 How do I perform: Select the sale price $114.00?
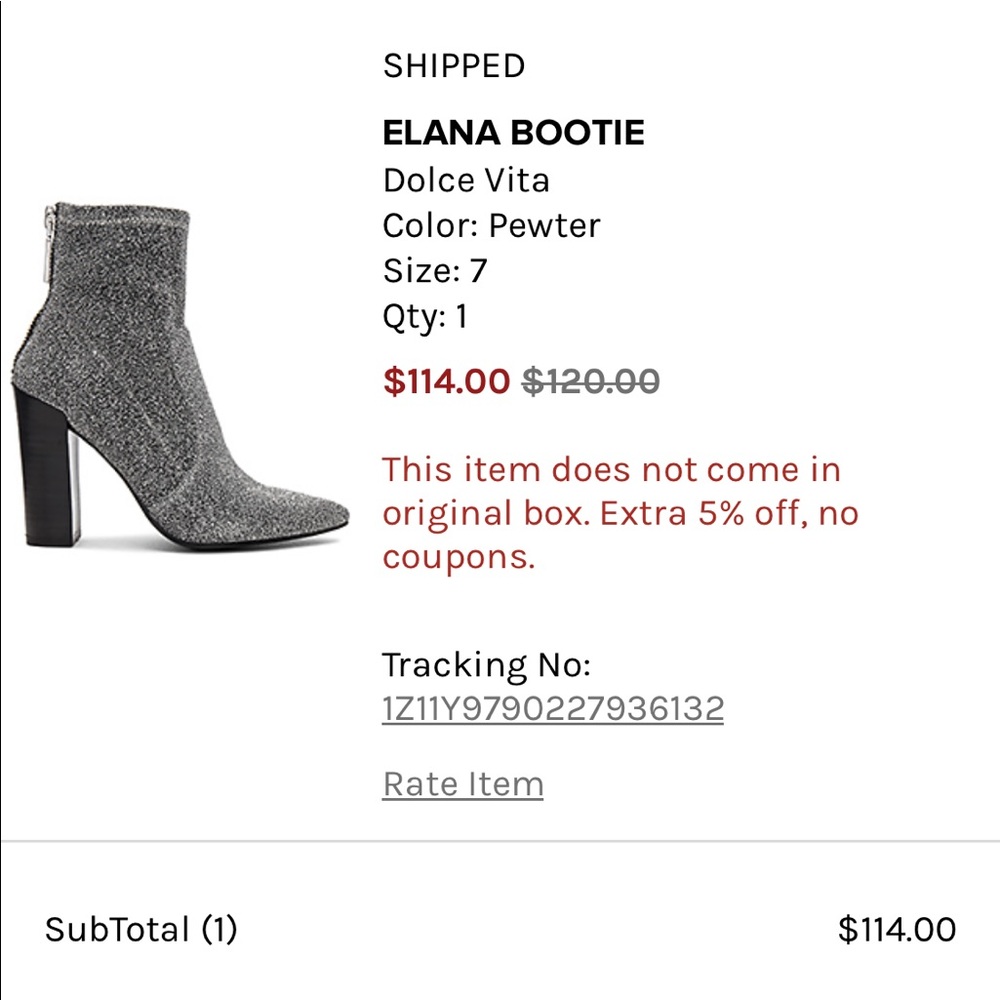(x=444, y=381)
